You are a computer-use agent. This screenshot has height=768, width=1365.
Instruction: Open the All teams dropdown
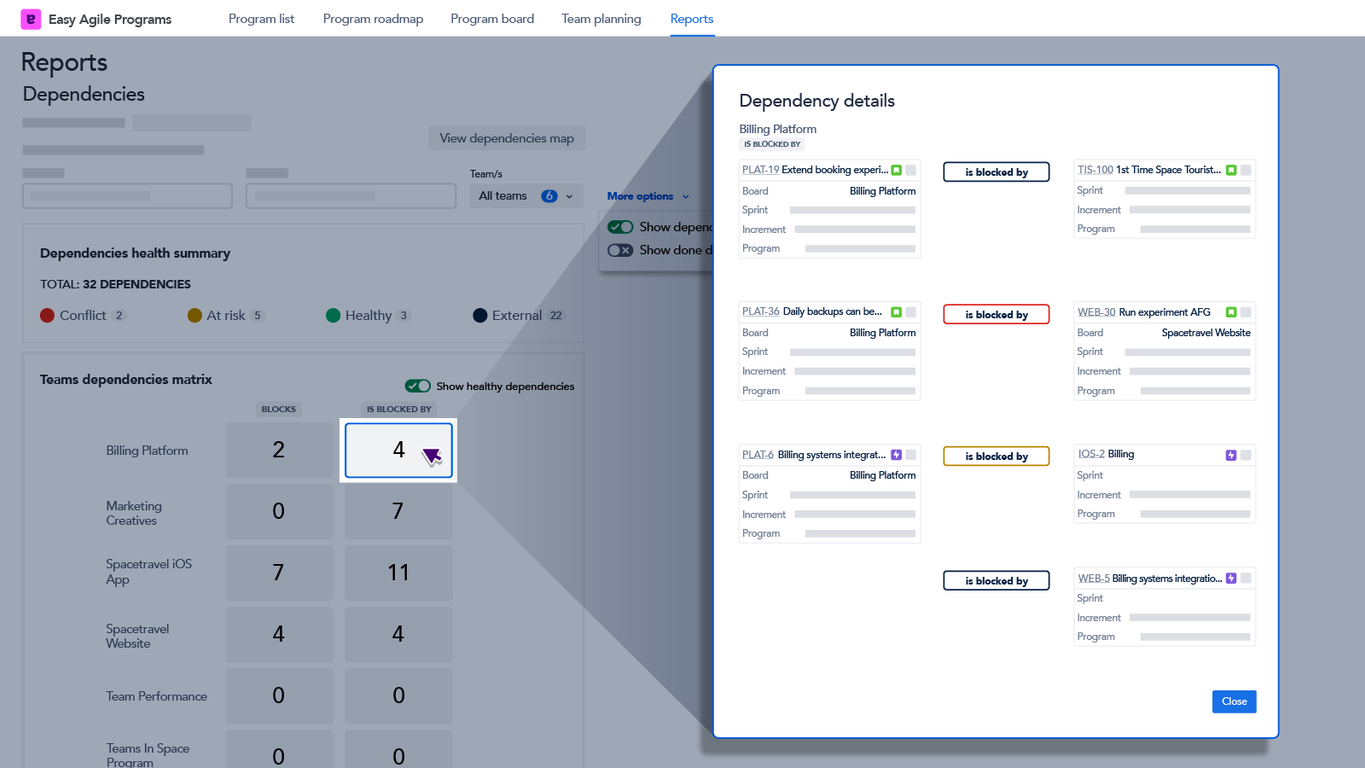click(525, 195)
